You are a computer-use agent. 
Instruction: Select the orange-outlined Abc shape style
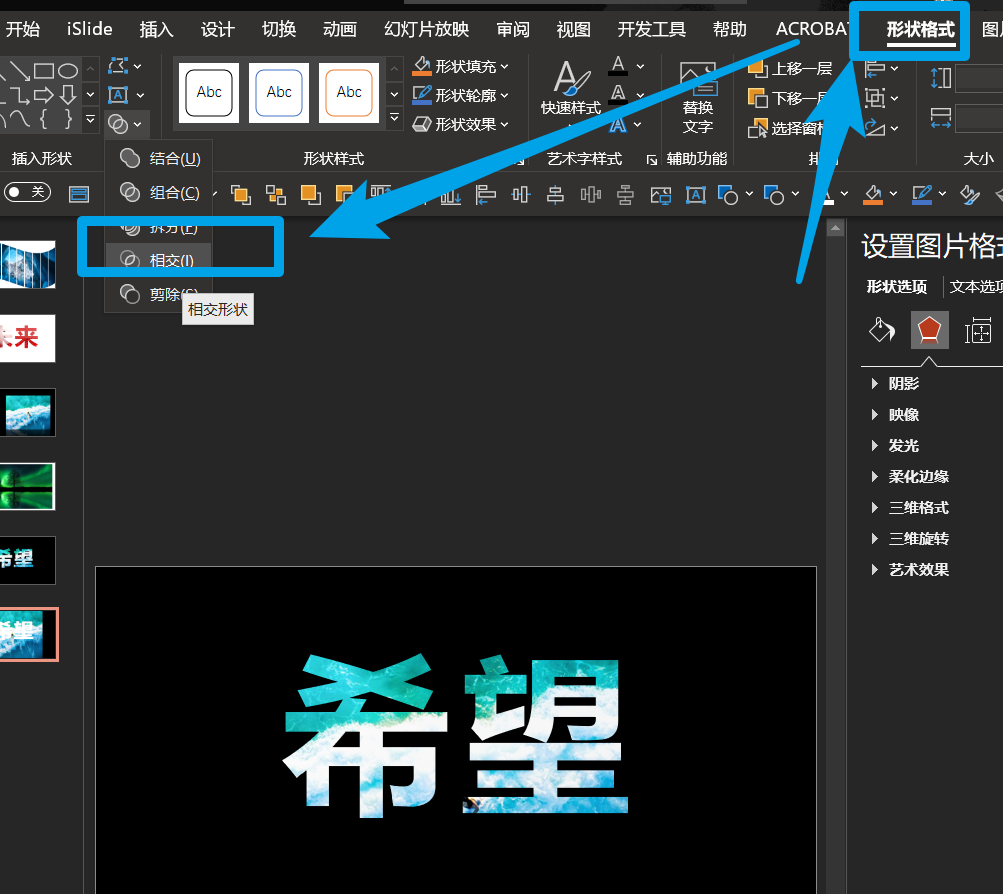(x=349, y=93)
